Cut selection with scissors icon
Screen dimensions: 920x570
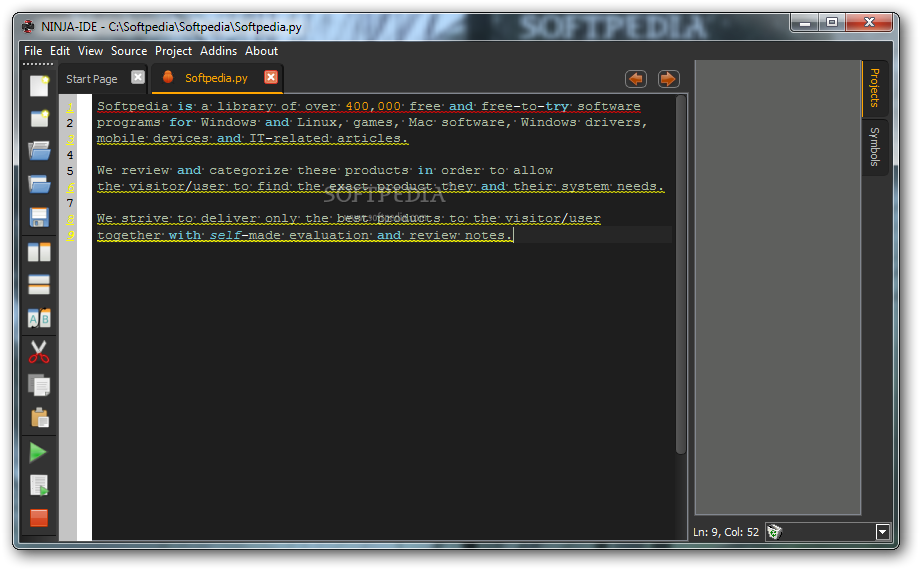coord(39,352)
